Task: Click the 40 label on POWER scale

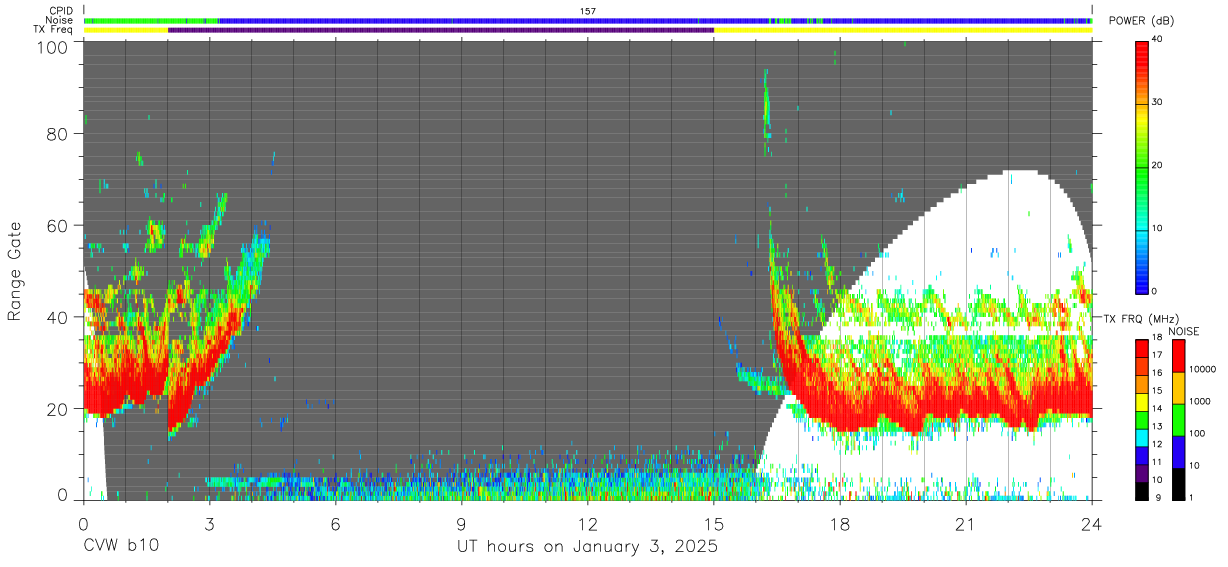Action: [x=1158, y=40]
